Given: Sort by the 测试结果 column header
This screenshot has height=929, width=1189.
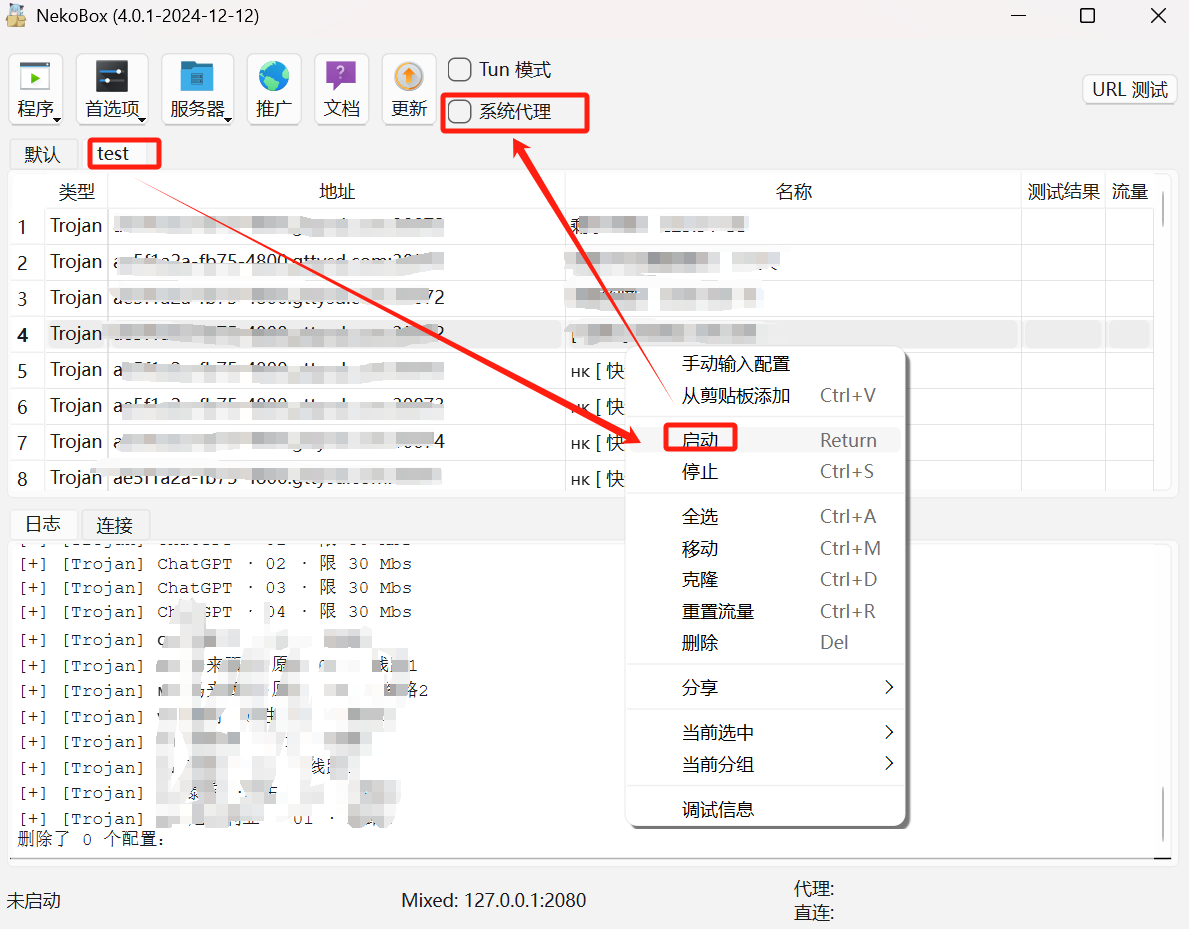Looking at the screenshot, I should [x=1063, y=192].
